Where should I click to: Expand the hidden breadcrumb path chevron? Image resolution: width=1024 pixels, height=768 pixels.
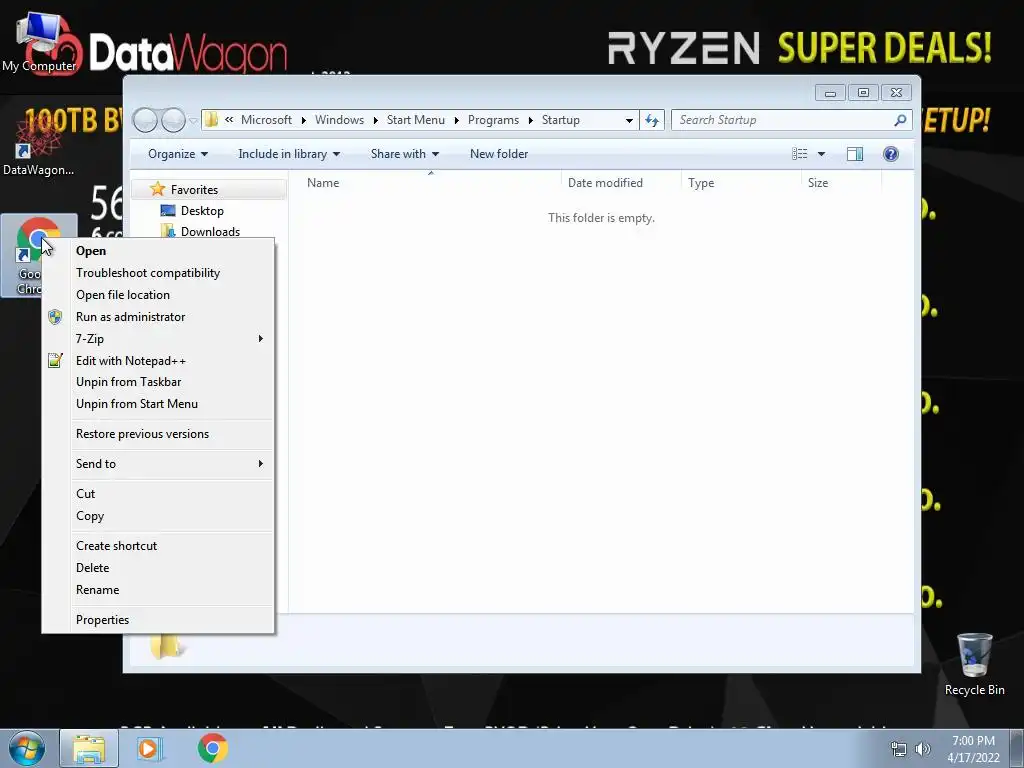pyautogui.click(x=229, y=120)
